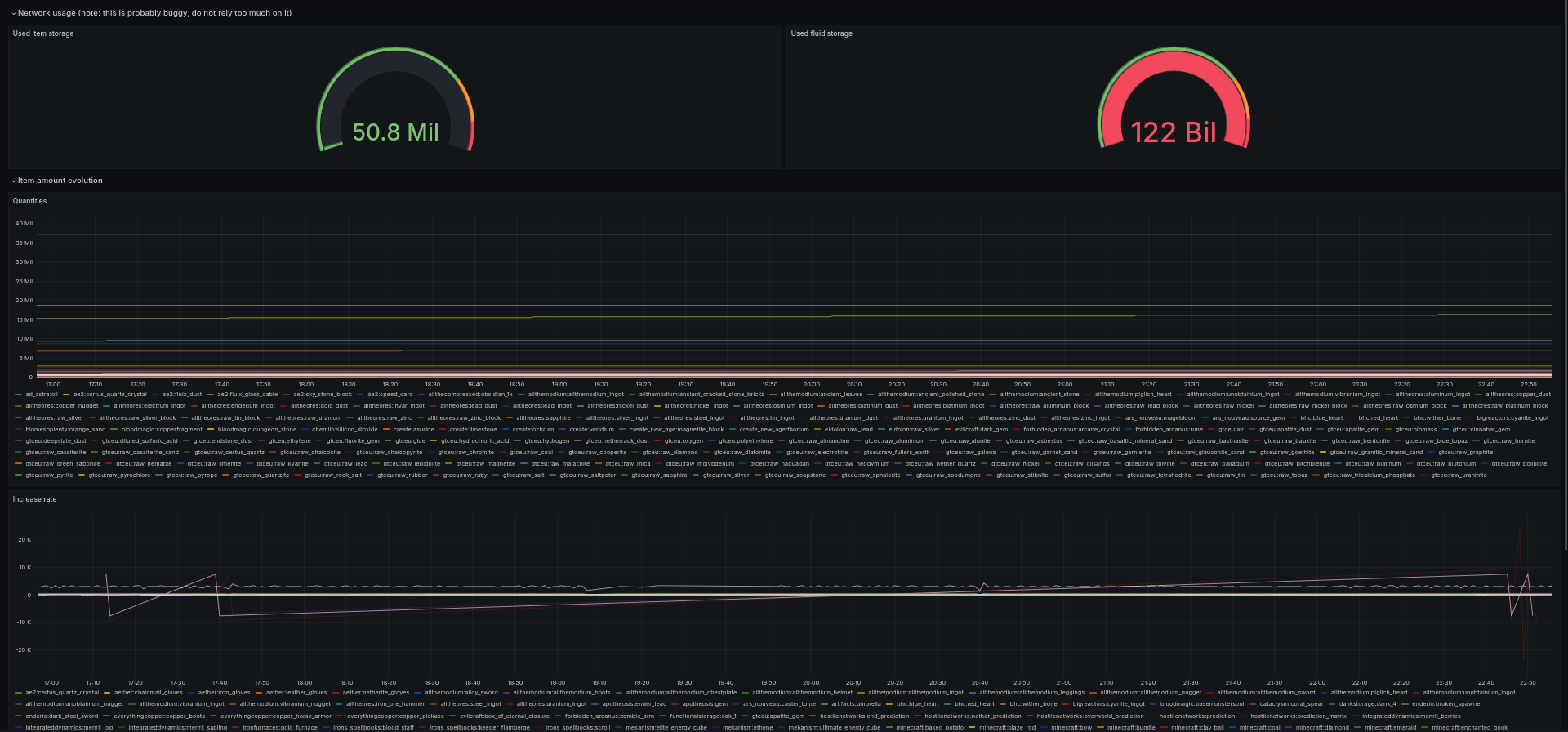Toggle aether:chainmail_gloves in Increase rate legend
1568x732 pixels.
coord(149,693)
